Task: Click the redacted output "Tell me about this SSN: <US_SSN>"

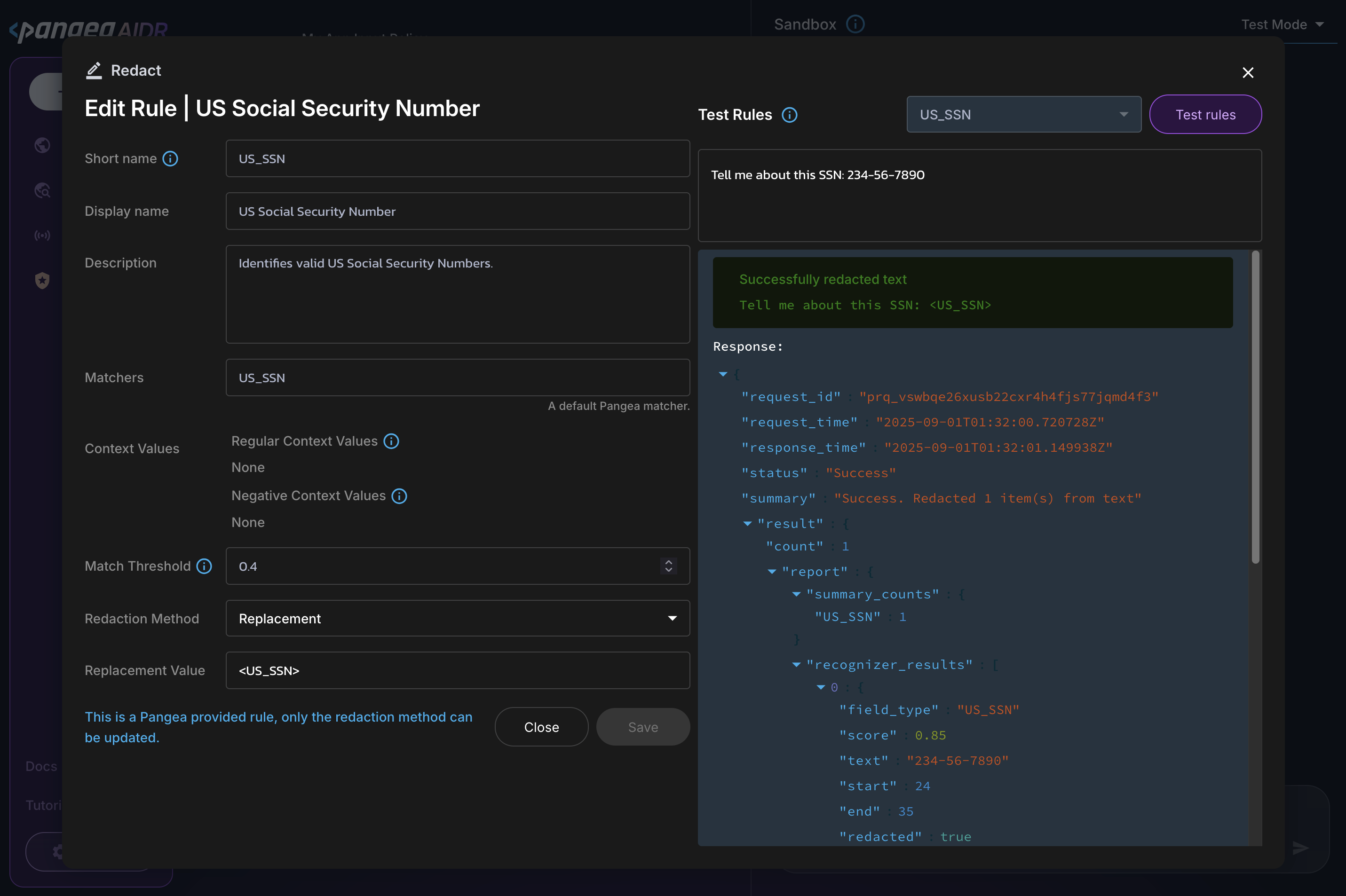Action: [865, 305]
